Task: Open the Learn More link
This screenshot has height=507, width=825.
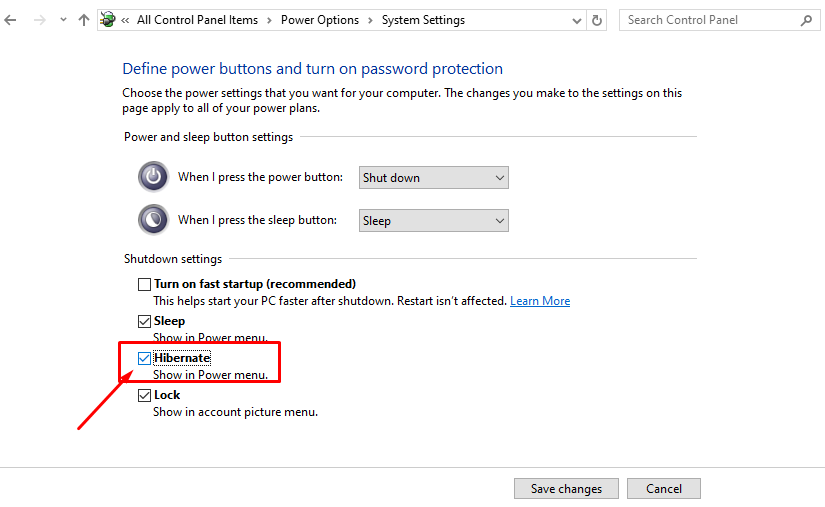Action: point(540,301)
